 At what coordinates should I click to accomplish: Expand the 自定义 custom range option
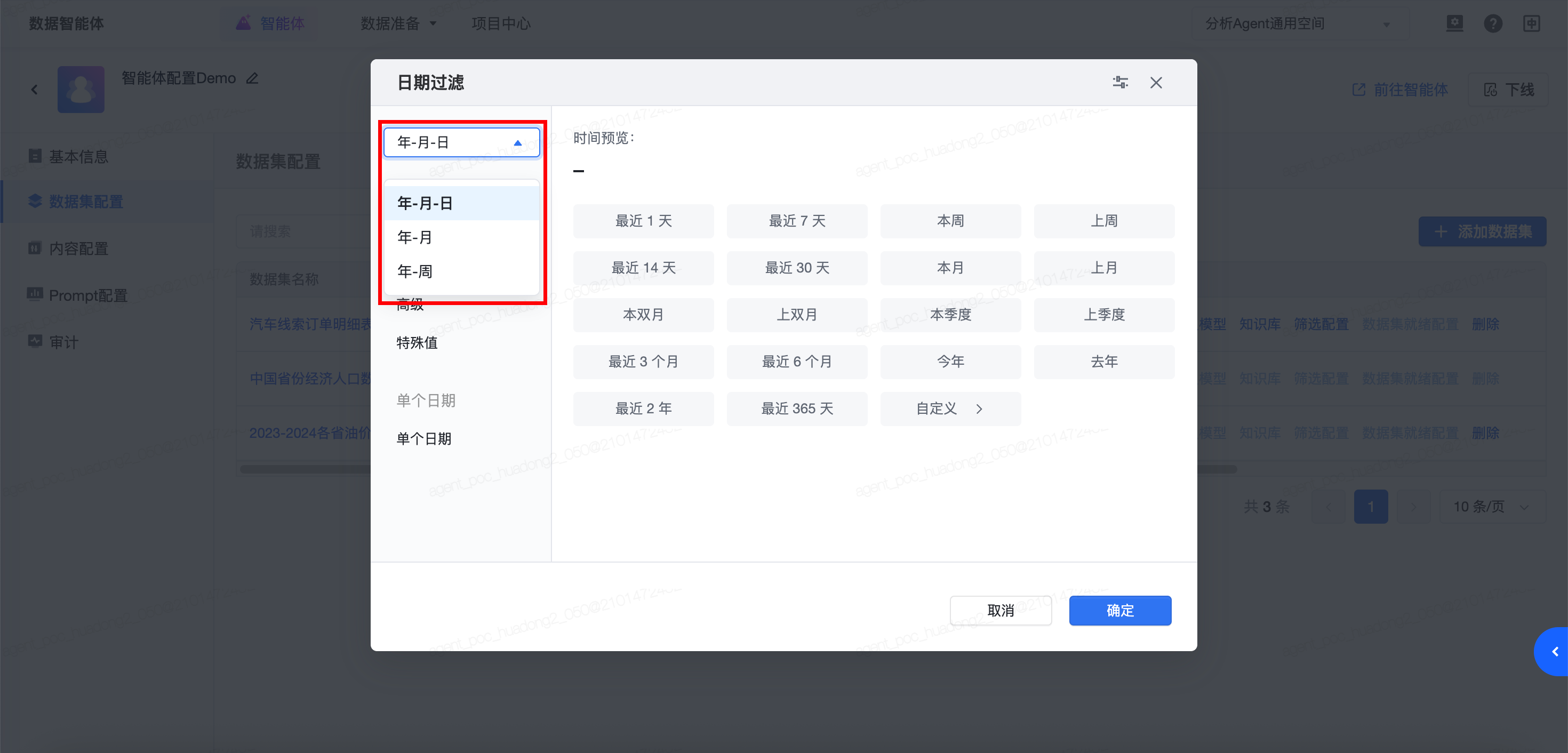coord(950,408)
